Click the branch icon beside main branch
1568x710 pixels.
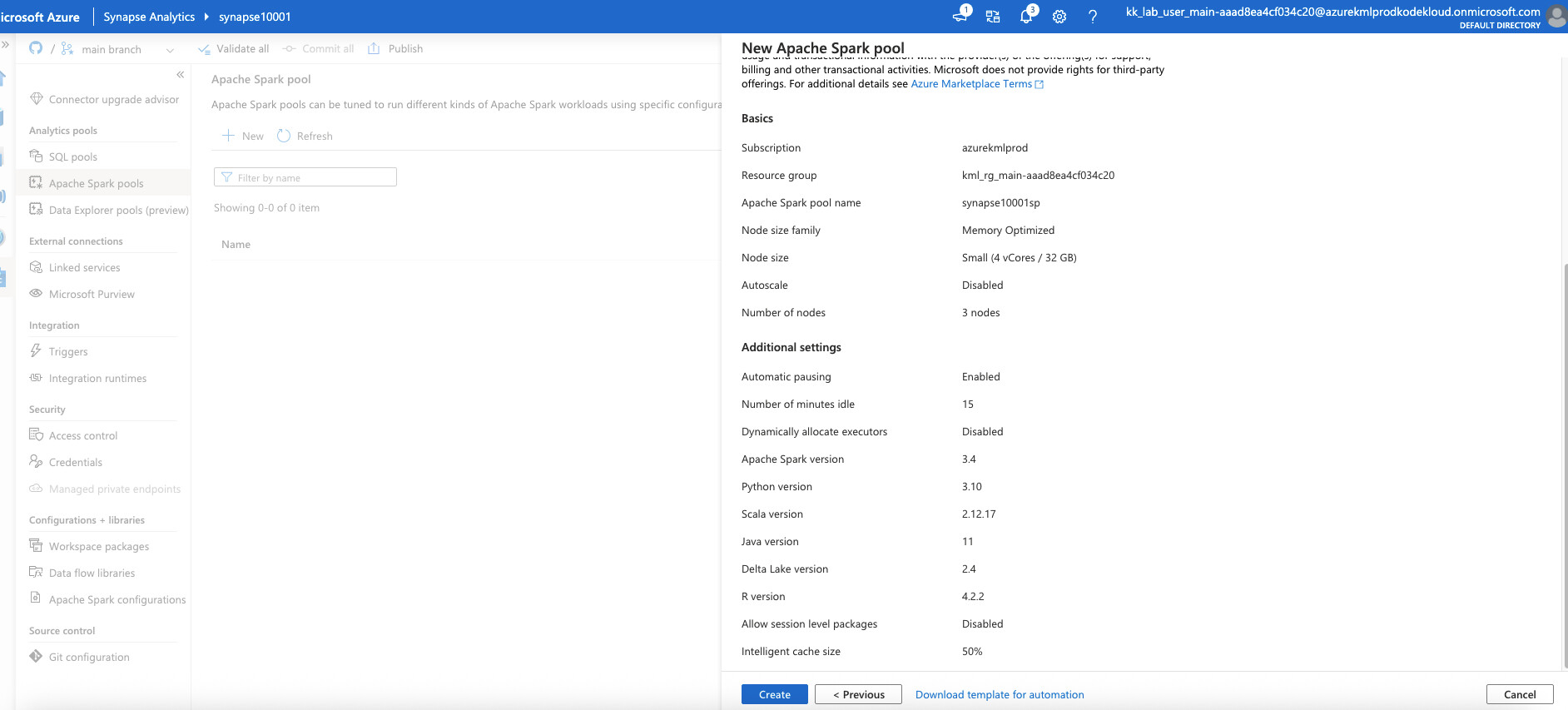click(67, 48)
